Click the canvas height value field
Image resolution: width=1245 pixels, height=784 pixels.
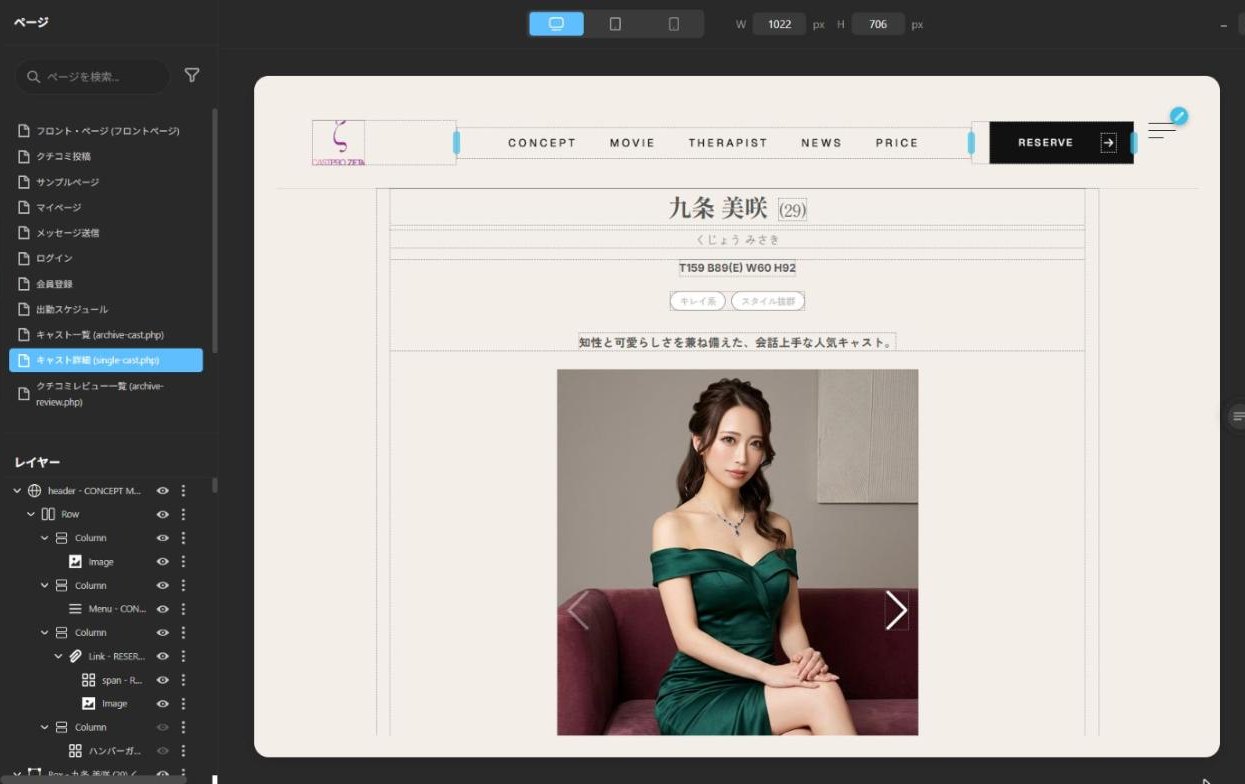[878, 24]
